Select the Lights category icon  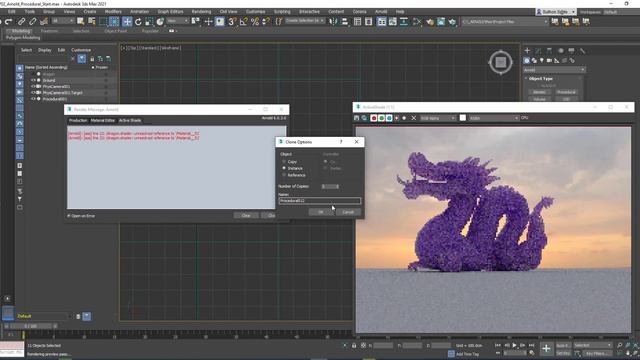(542, 60)
